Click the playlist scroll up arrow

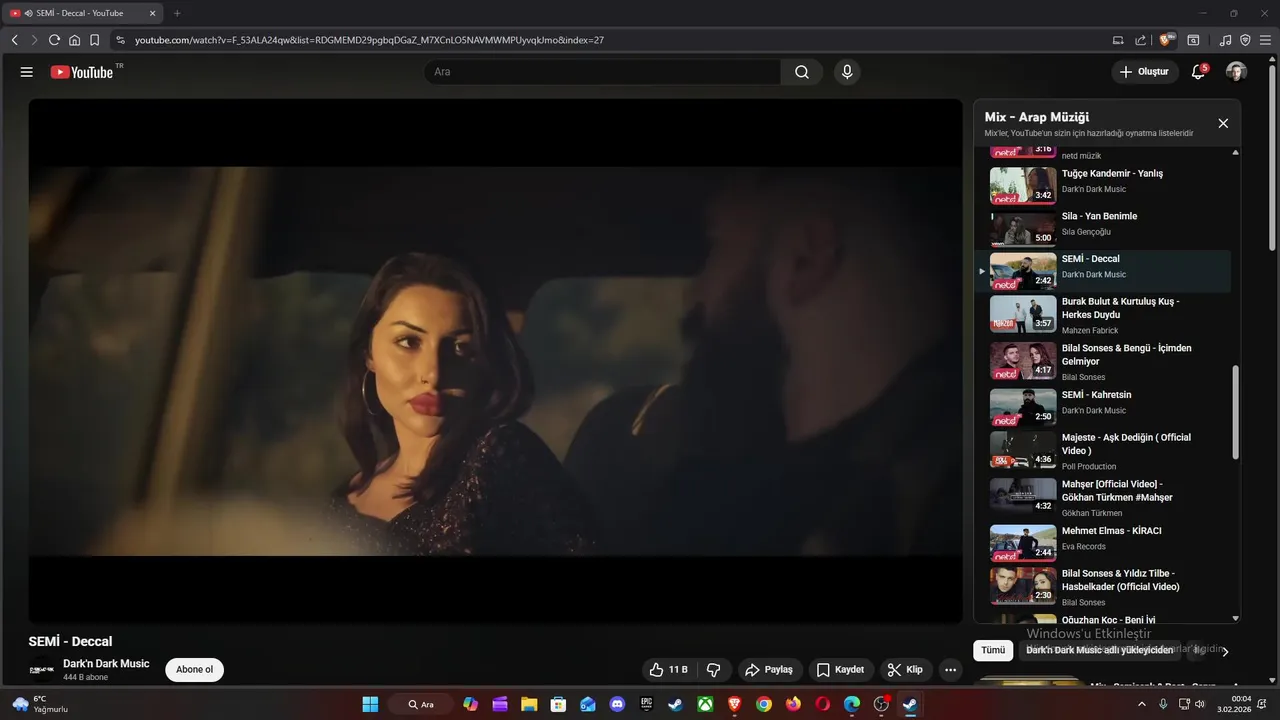(x=1235, y=152)
